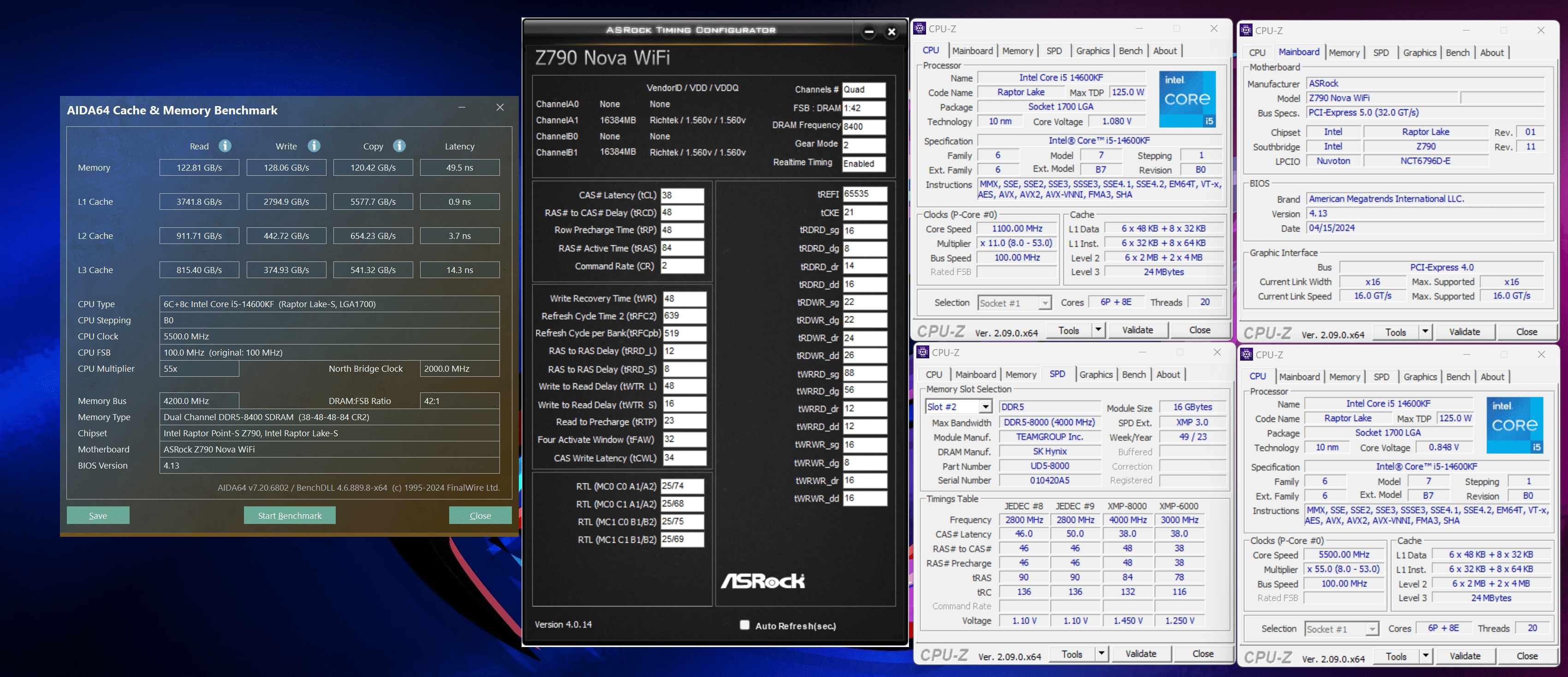Click the CAS# Latency (tCL) field
This screenshot has height=677, width=1568.
coord(683,196)
